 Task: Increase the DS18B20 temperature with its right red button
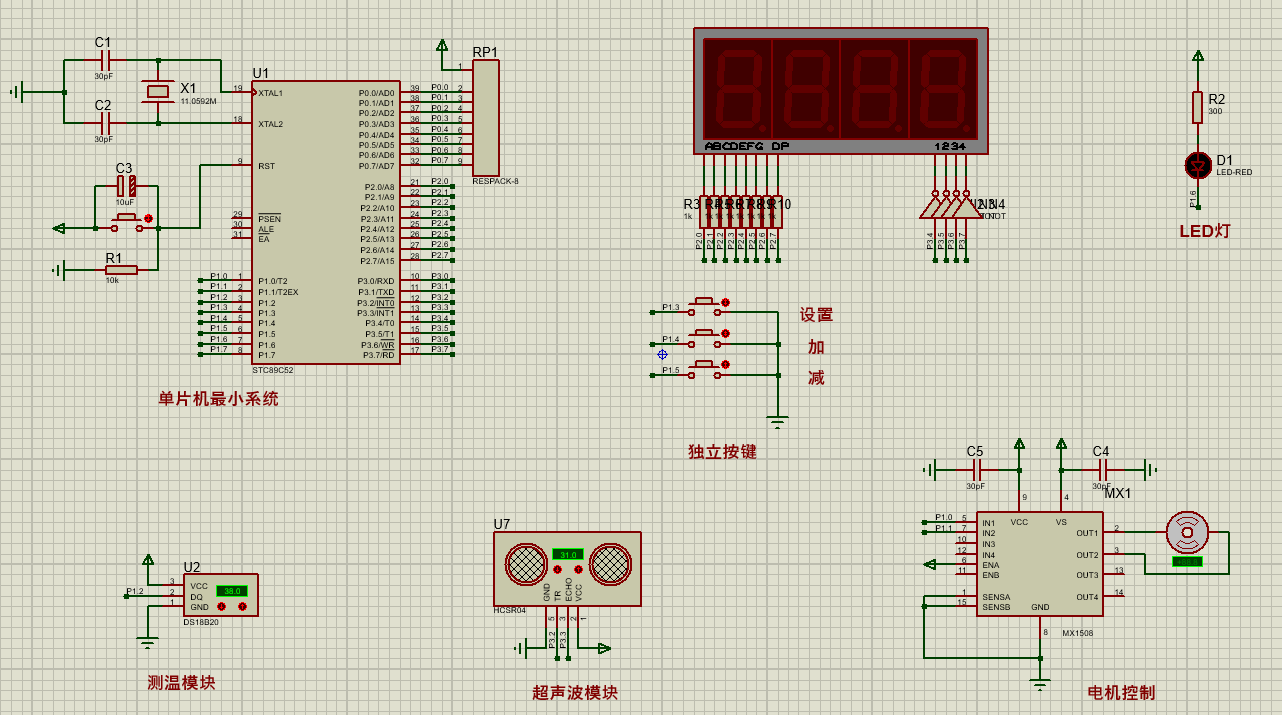[x=243, y=606]
